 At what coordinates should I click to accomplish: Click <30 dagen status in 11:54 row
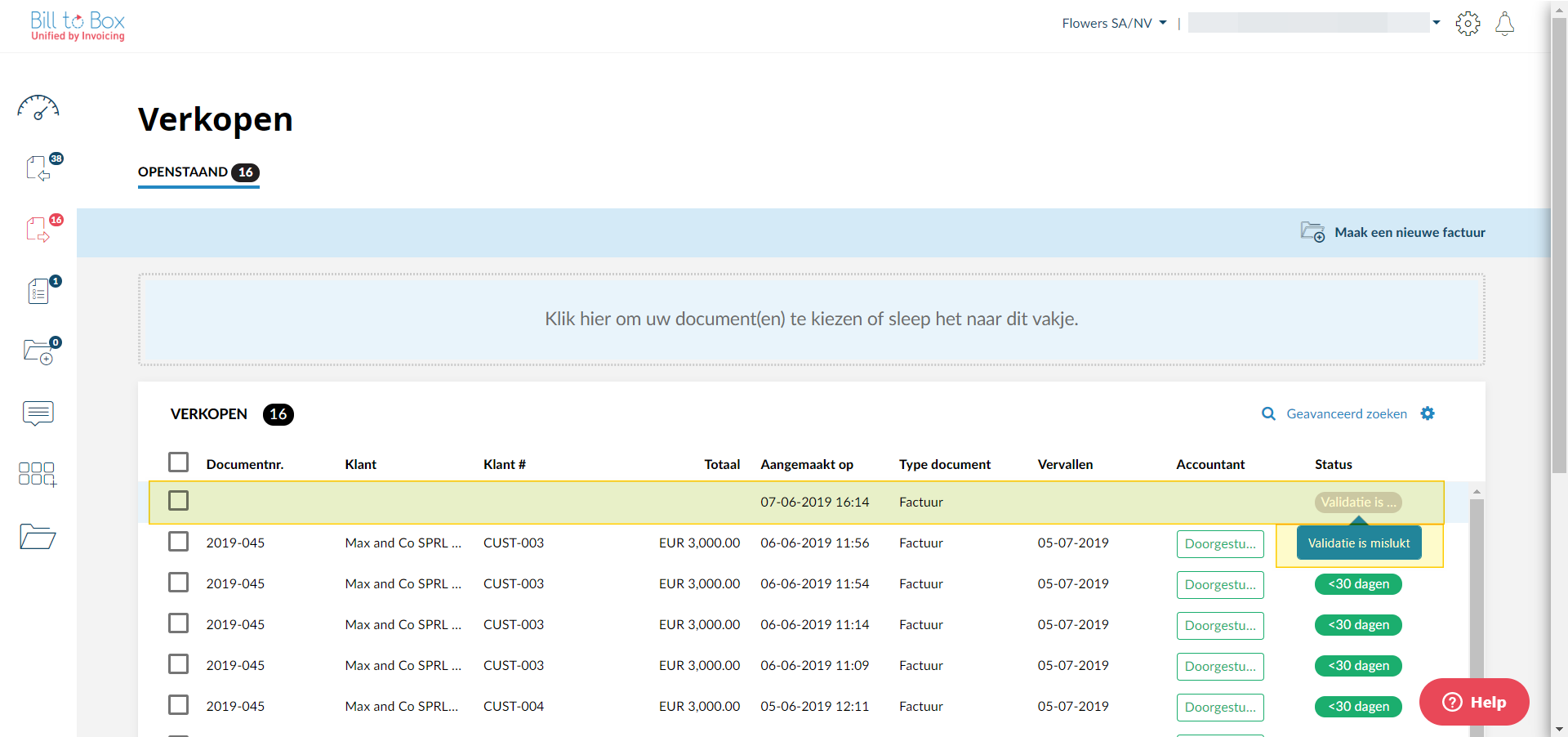pos(1358,584)
